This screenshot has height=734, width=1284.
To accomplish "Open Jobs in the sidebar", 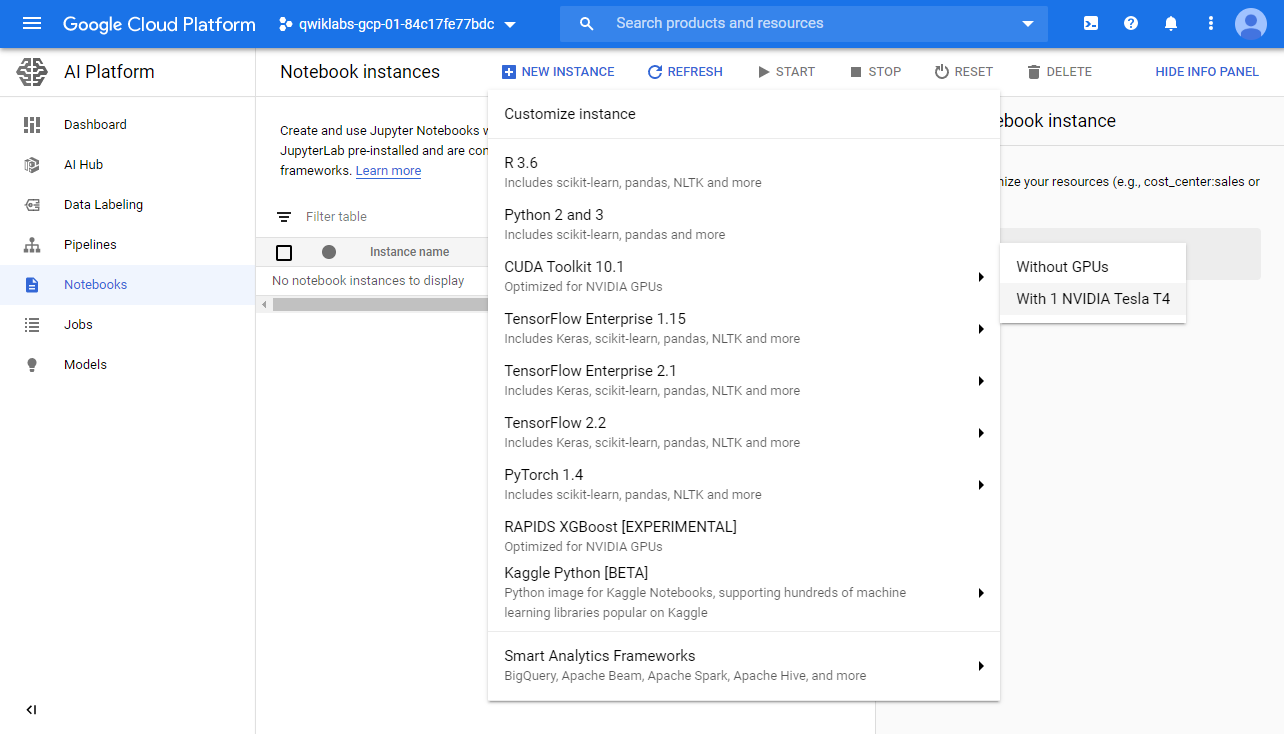I will pyautogui.click(x=127, y=325).
